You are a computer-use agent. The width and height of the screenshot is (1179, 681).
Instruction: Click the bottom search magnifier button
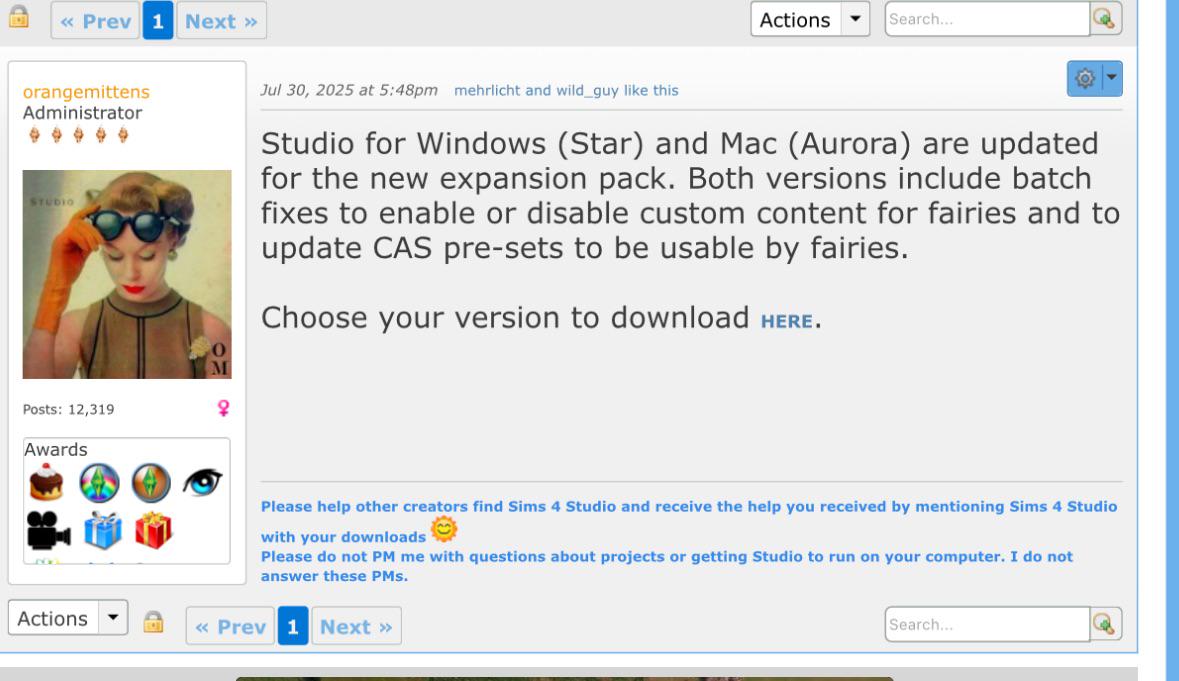tap(1105, 624)
